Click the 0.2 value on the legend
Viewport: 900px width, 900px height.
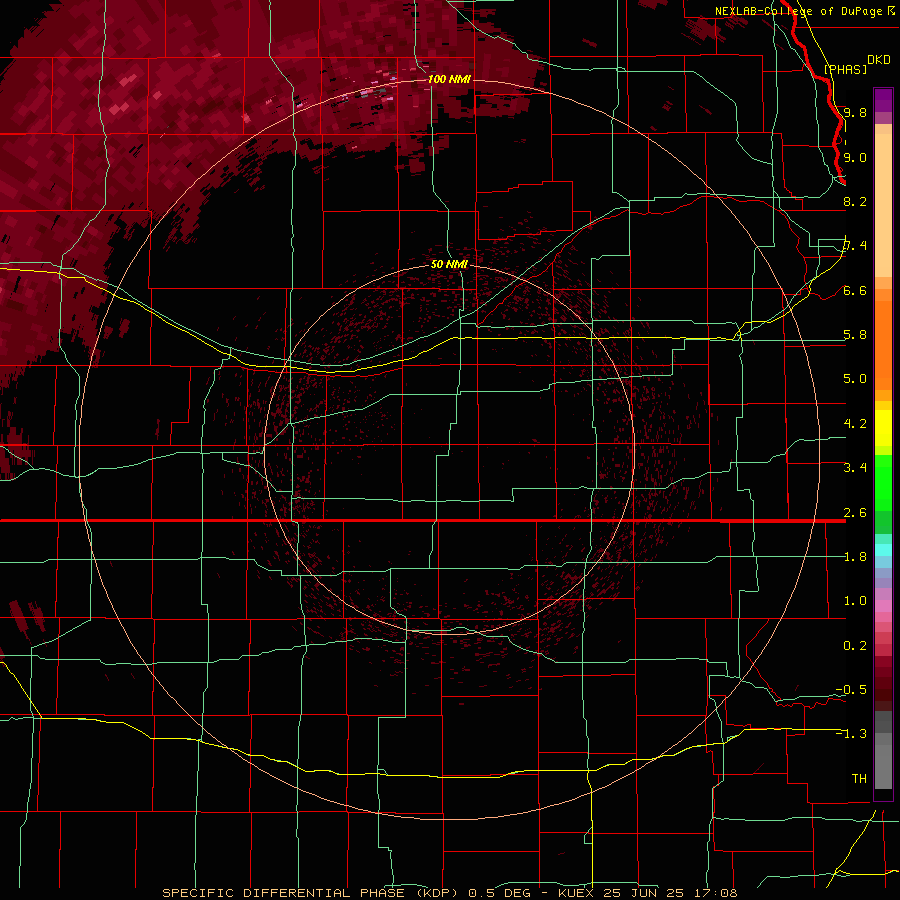pyautogui.click(x=855, y=646)
